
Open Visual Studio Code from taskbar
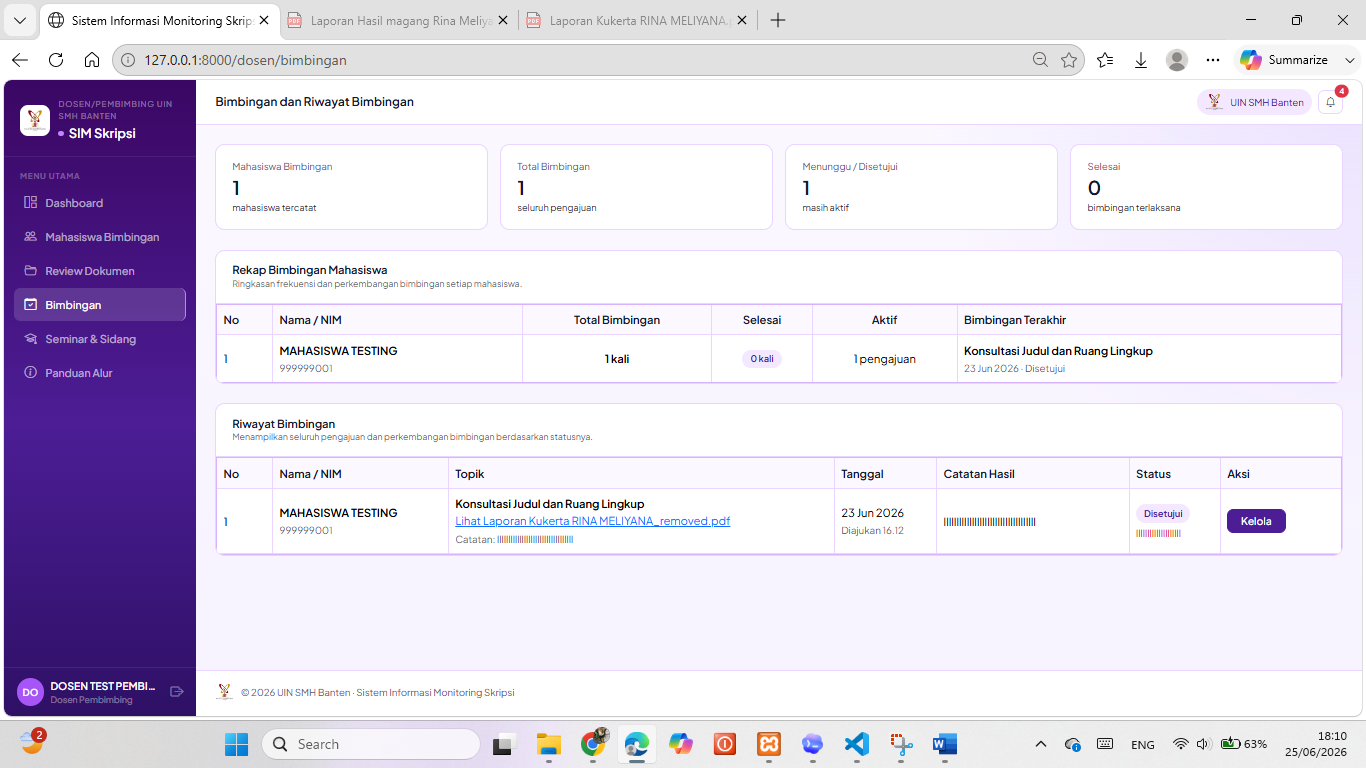[857, 744]
